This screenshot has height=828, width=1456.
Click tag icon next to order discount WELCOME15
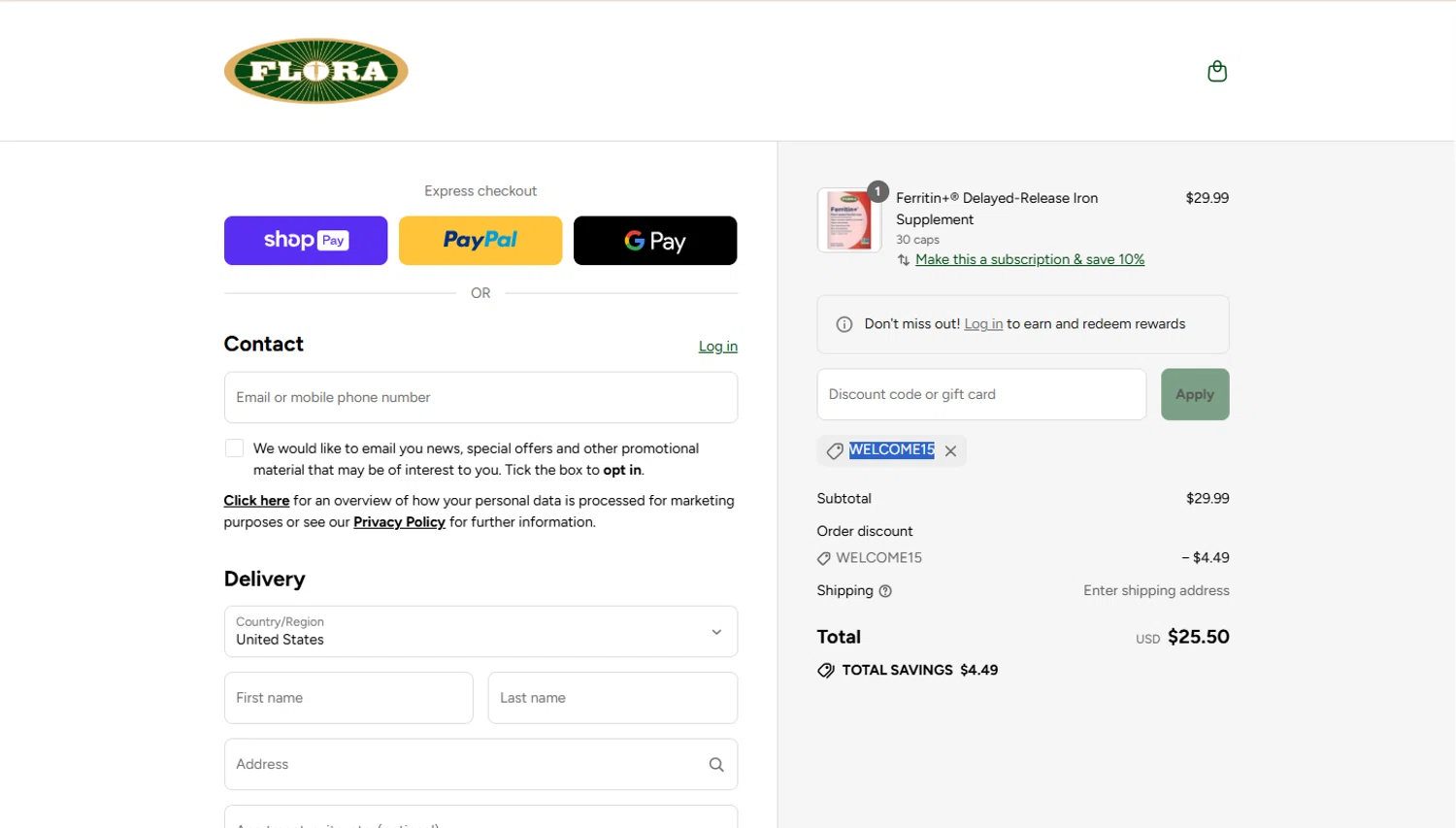point(824,558)
